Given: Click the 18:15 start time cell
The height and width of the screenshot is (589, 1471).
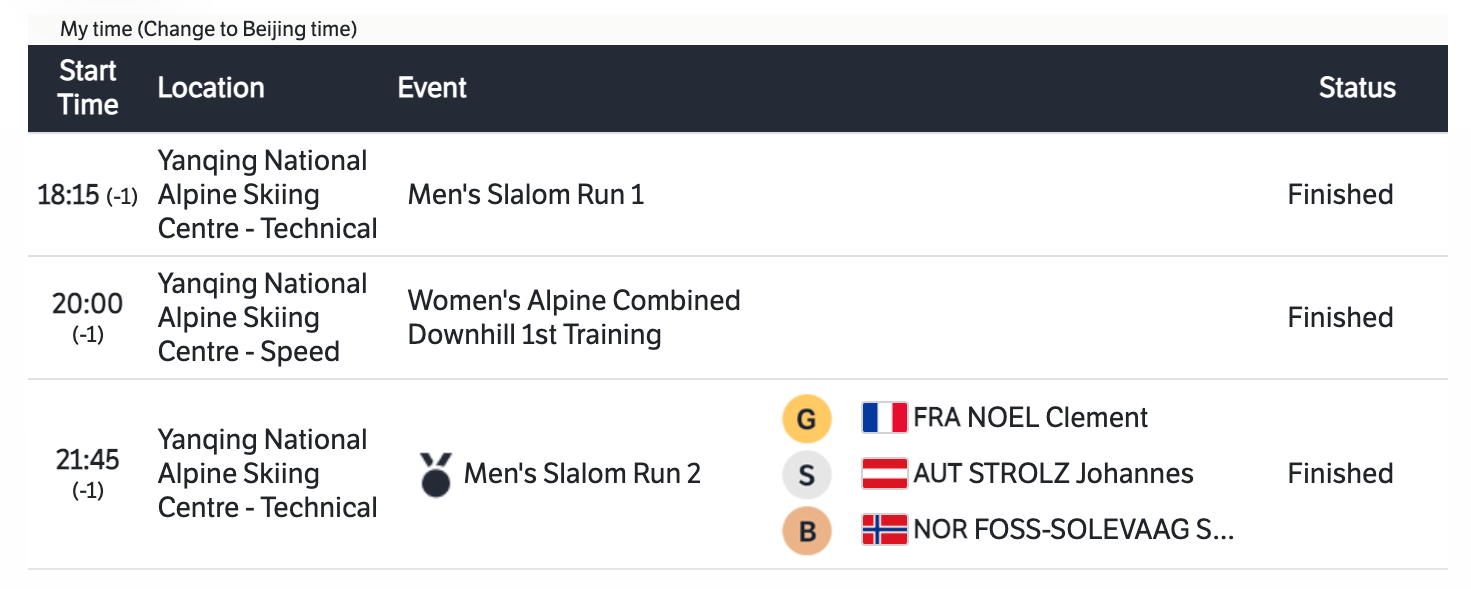Looking at the screenshot, I should click(x=86, y=195).
